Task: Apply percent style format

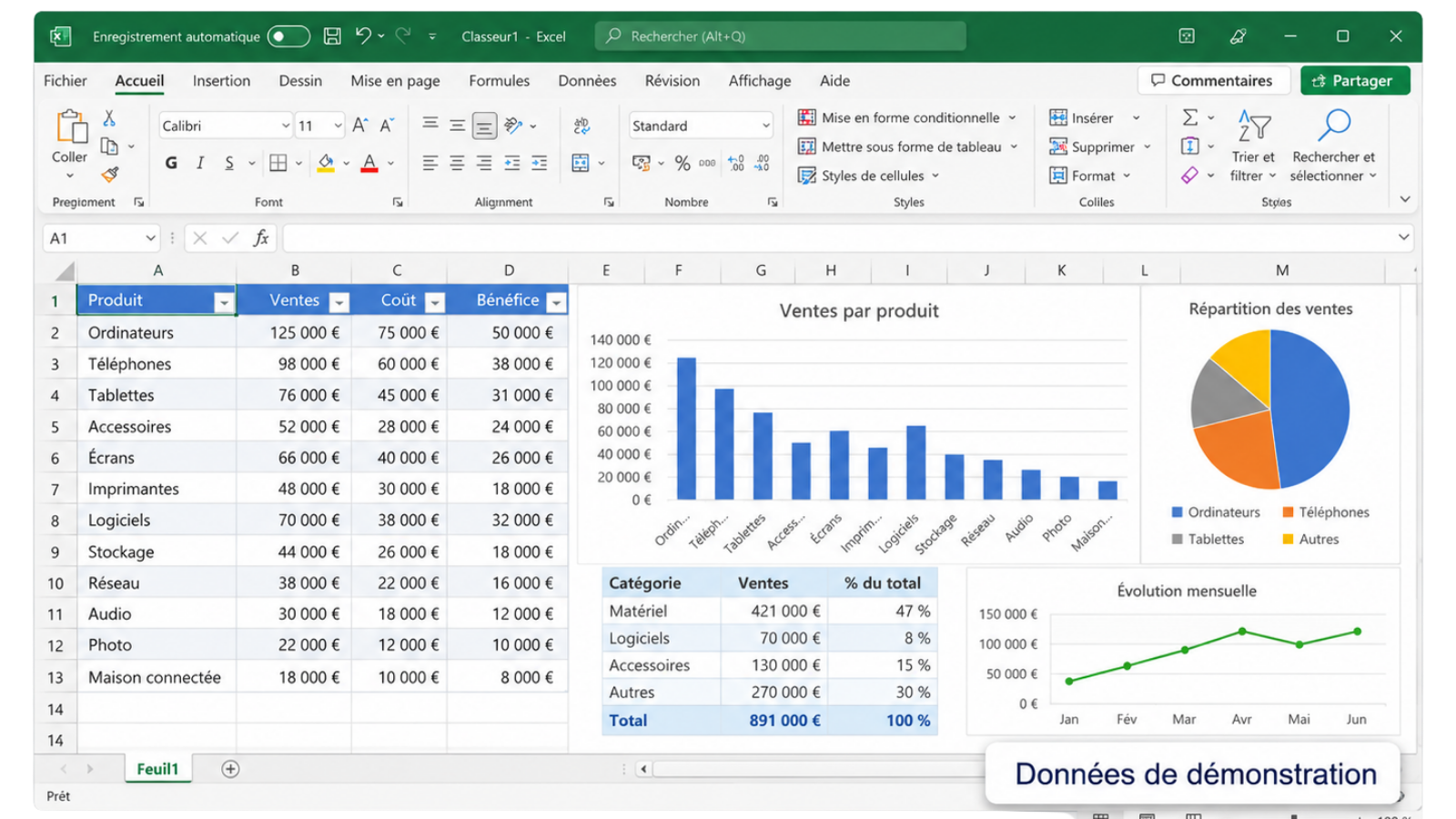Action: coord(682,163)
